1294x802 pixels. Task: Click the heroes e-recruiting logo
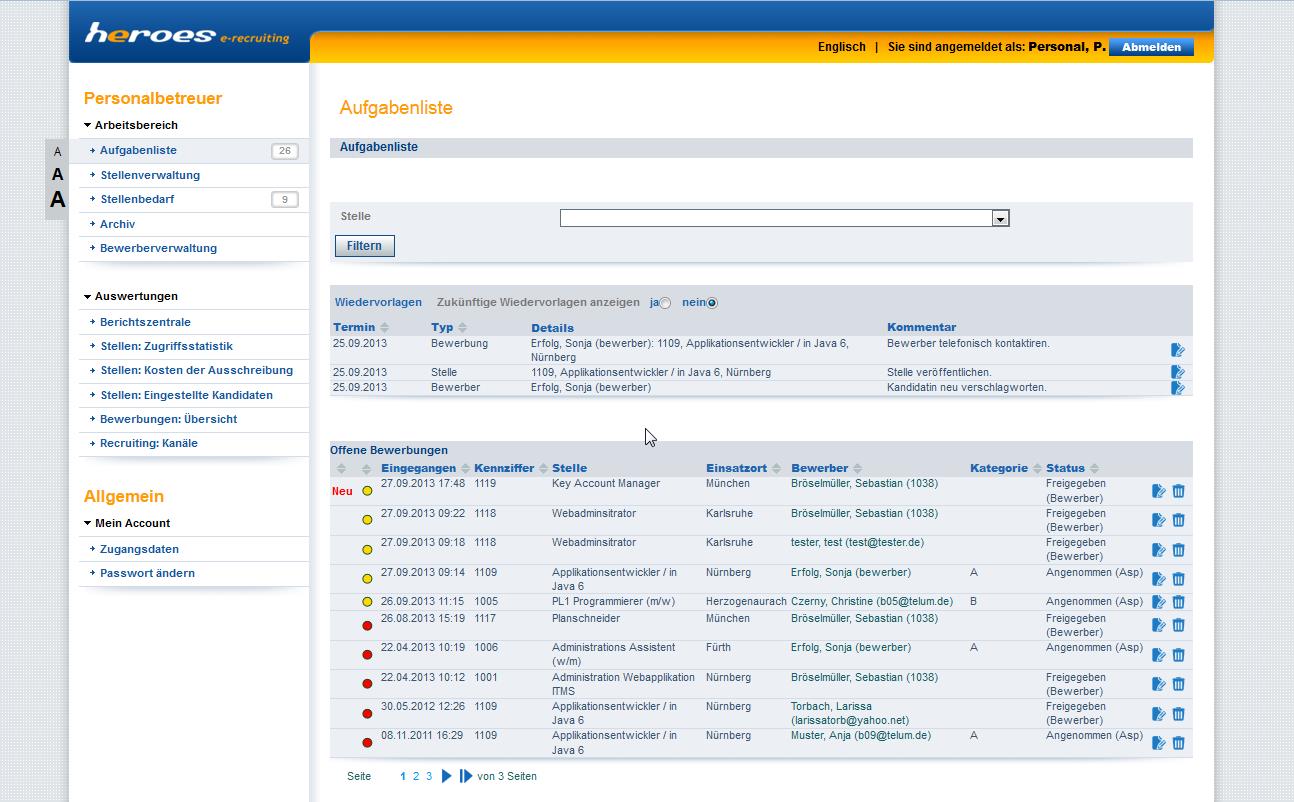(x=187, y=34)
